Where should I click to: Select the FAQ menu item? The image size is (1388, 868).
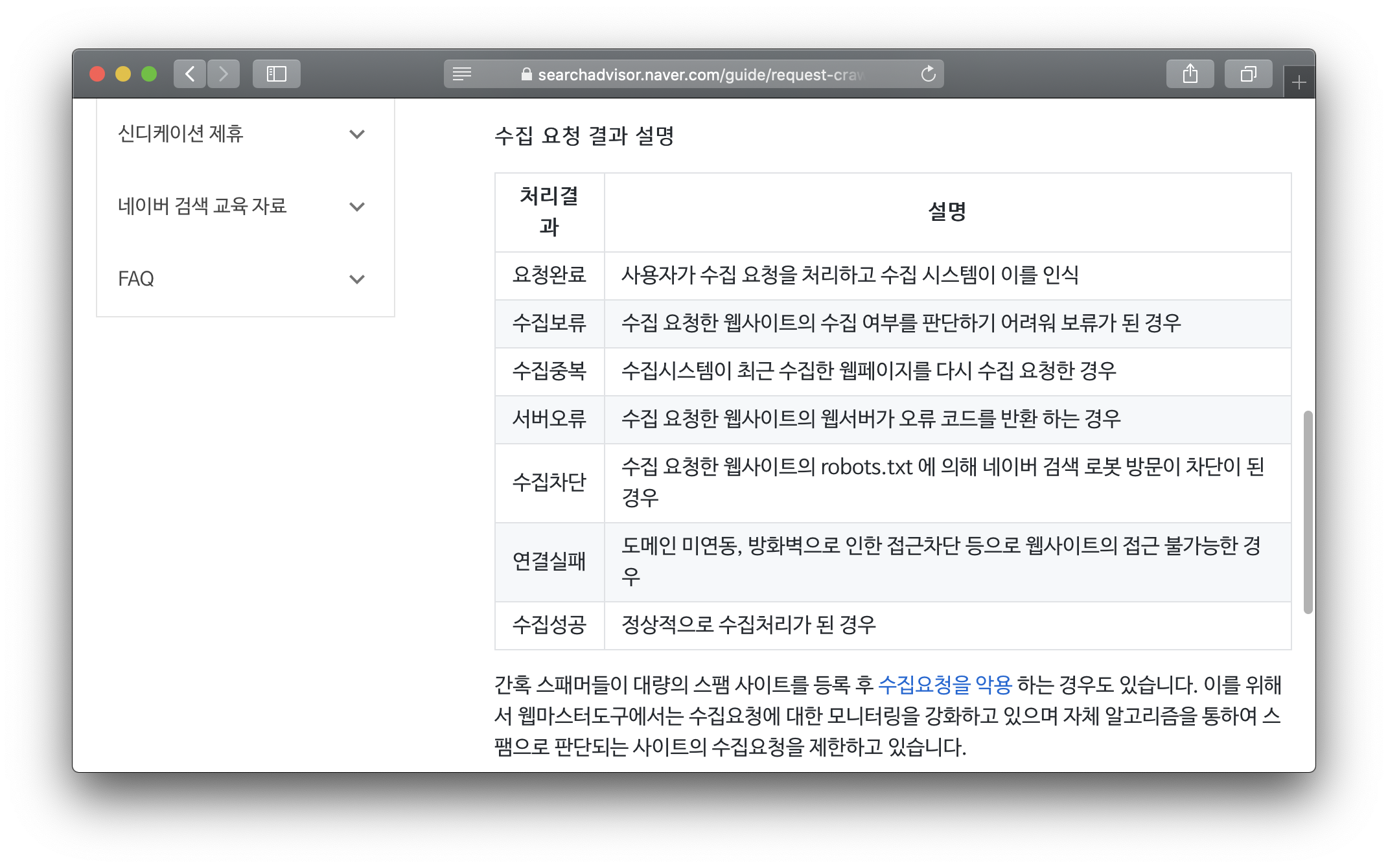(x=136, y=279)
